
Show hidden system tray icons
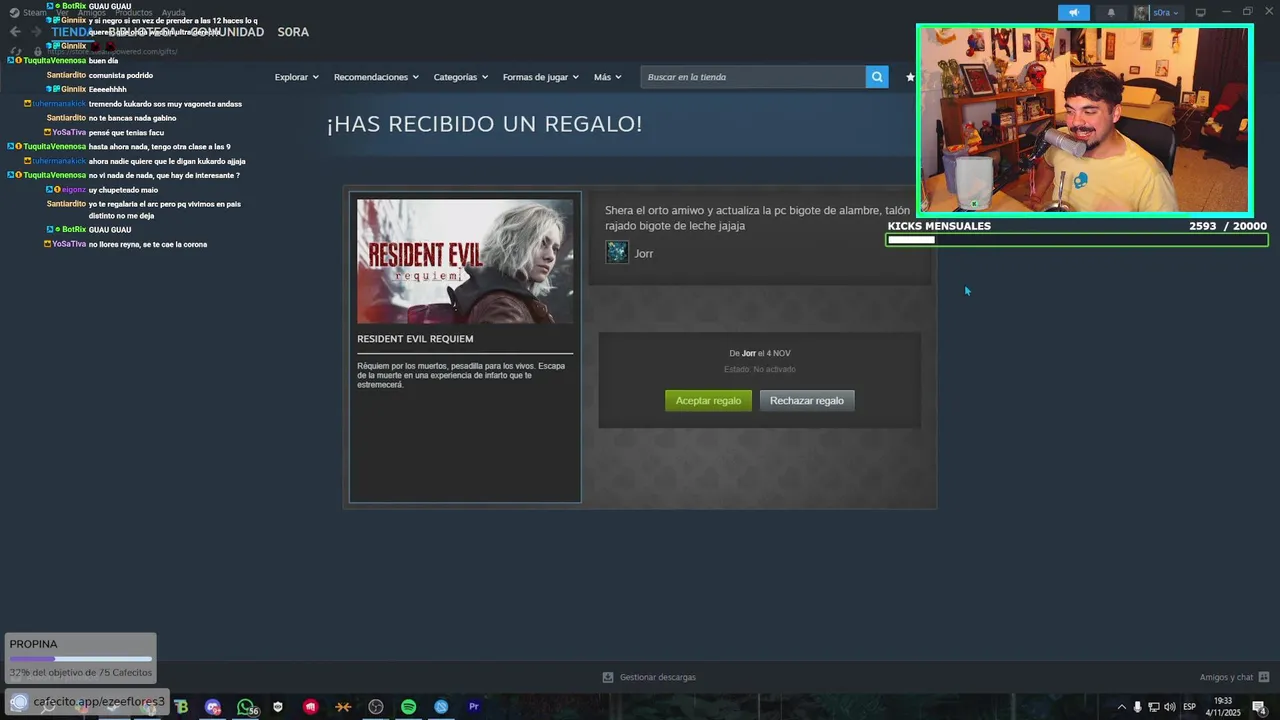[1121, 707]
